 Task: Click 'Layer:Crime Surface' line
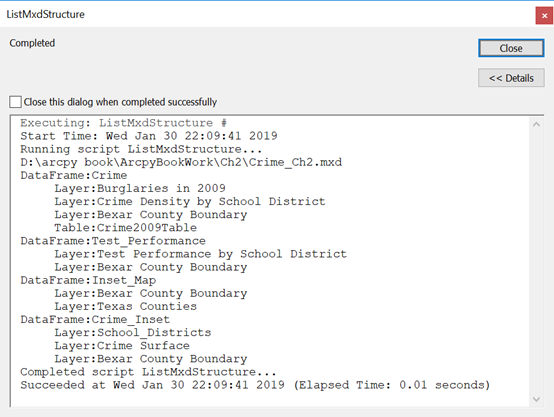tap(122, 346)
